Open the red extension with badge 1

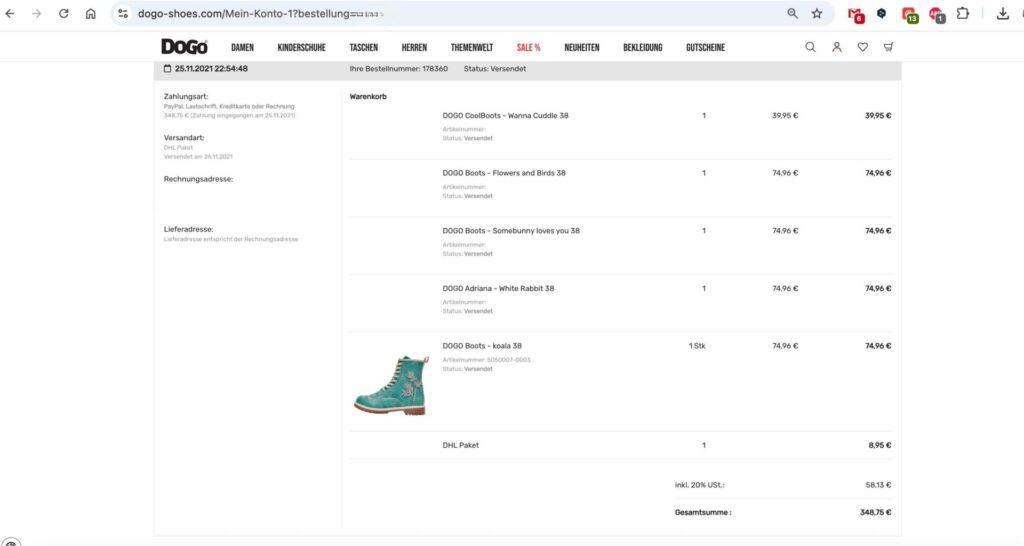pos(936,14)
